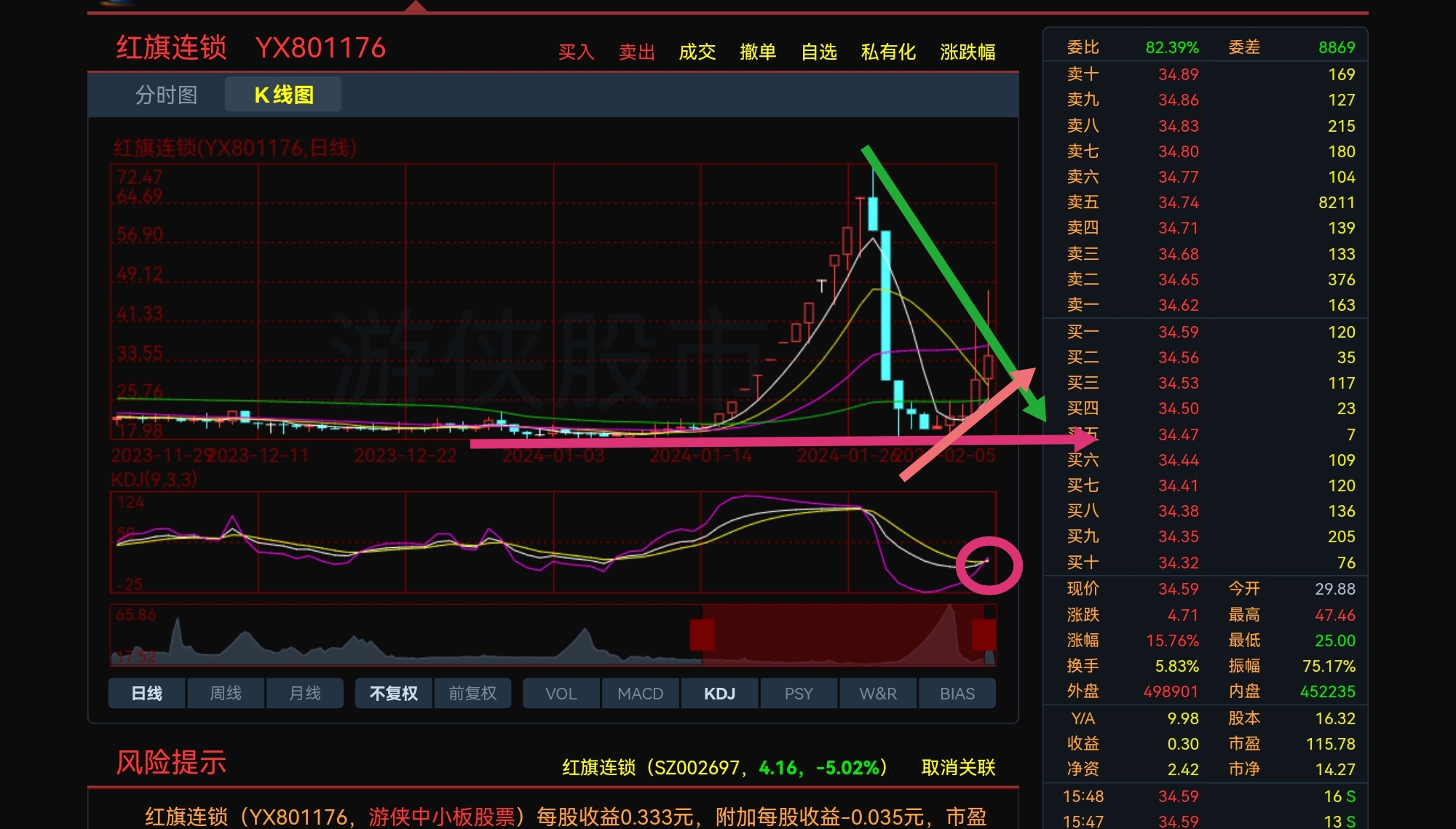The height and width of the screenshot is (829, 1456).
Task: Open the 私有化 option
Action: (888, 52)
